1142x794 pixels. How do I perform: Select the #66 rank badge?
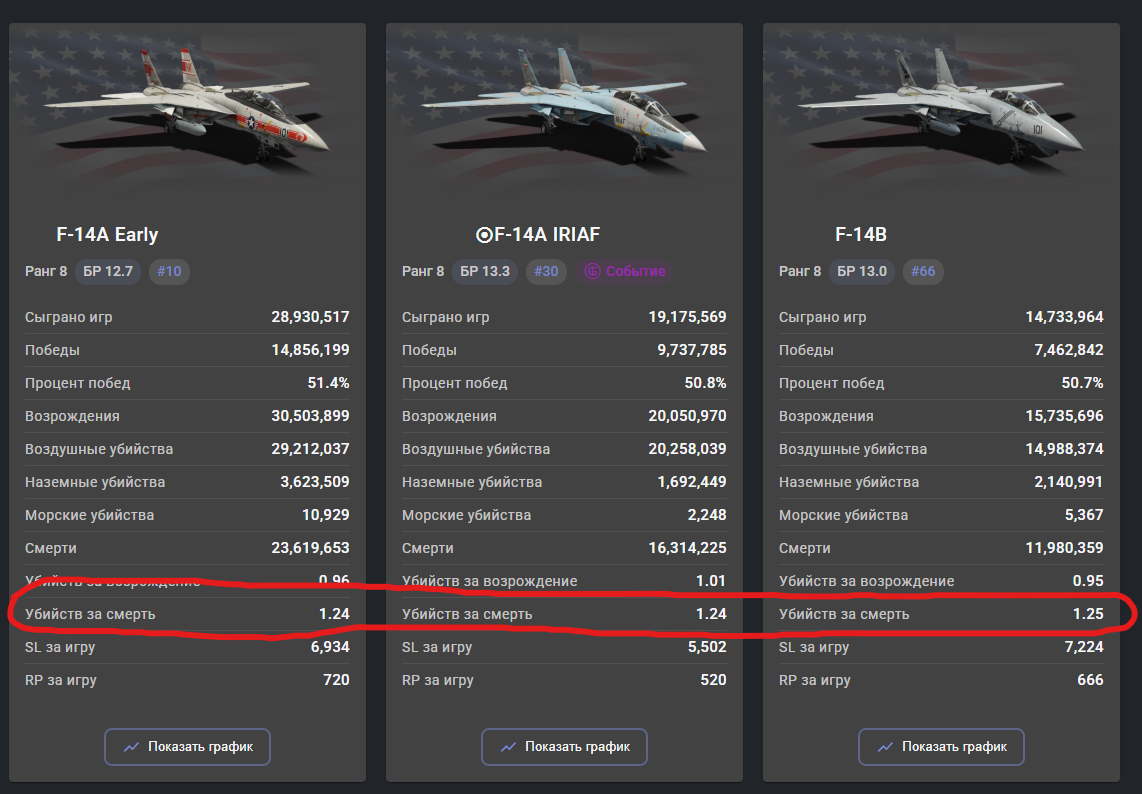click(x=923, y=271)
